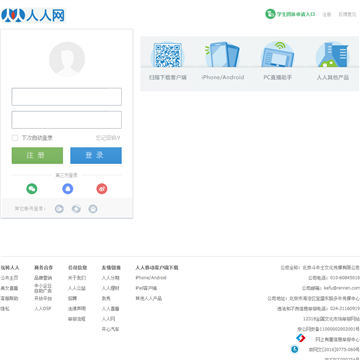Open the feedback link at top right
Image resolution: width=360 pixels, height=360 pixels.
coord(347,14)
